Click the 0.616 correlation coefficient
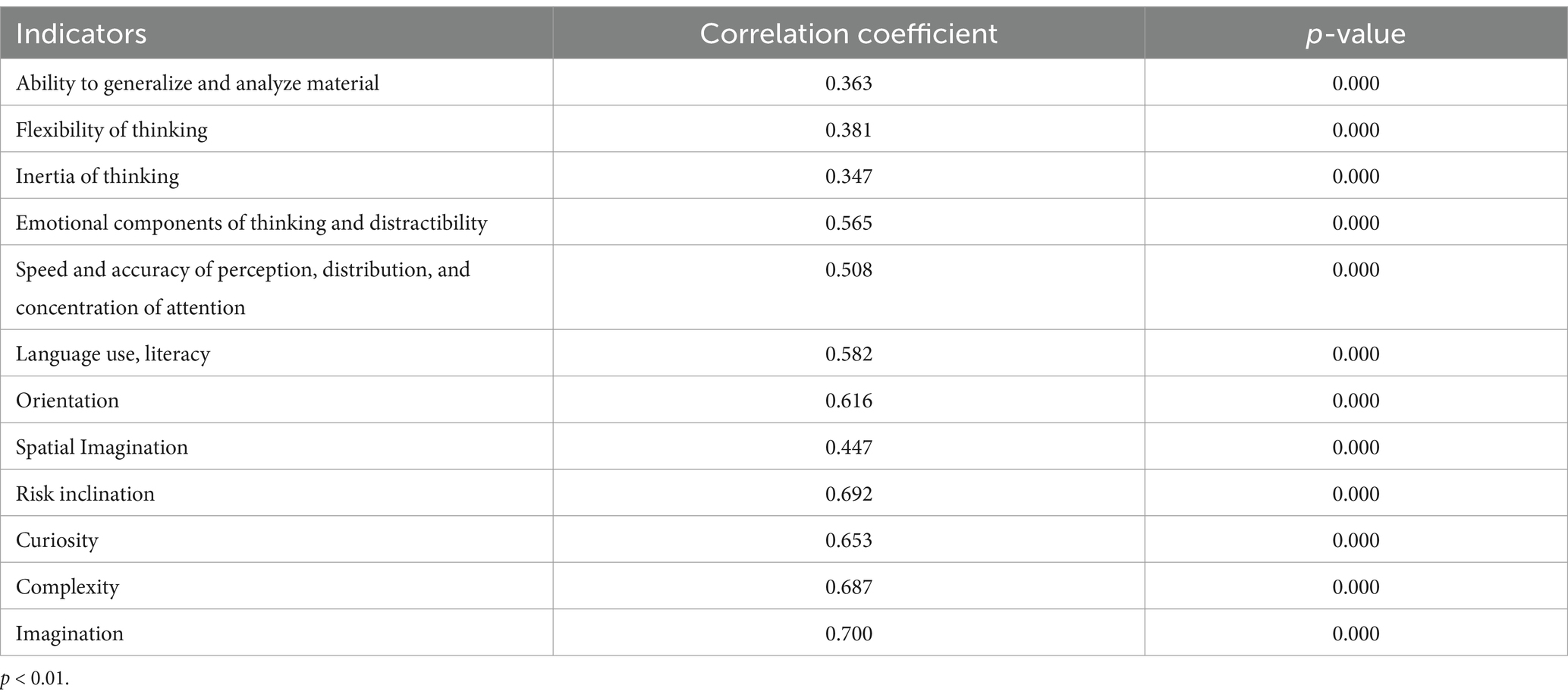This screenshot has height=698, width=1568. 849,401
